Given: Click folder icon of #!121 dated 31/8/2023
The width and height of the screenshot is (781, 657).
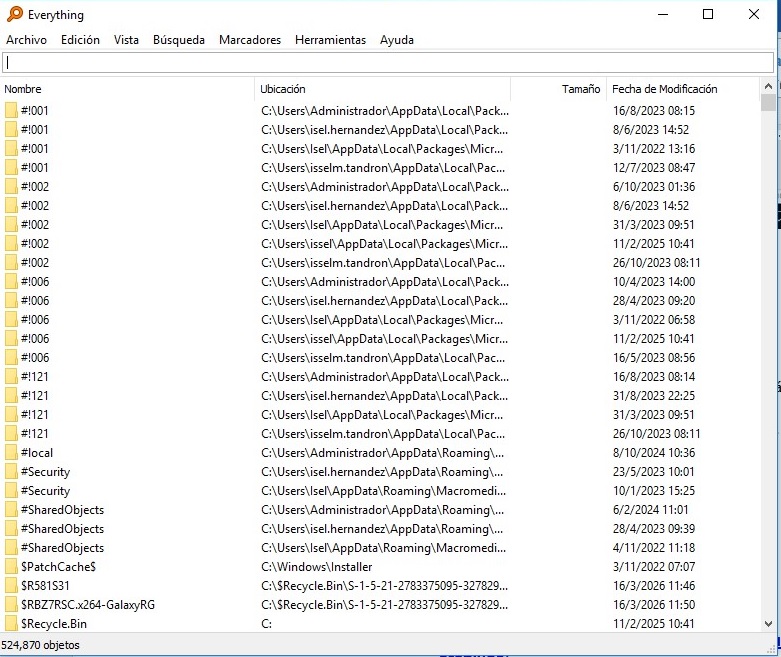Looking at the screenshot, I should pyautogui.click(x=11, y=395).
